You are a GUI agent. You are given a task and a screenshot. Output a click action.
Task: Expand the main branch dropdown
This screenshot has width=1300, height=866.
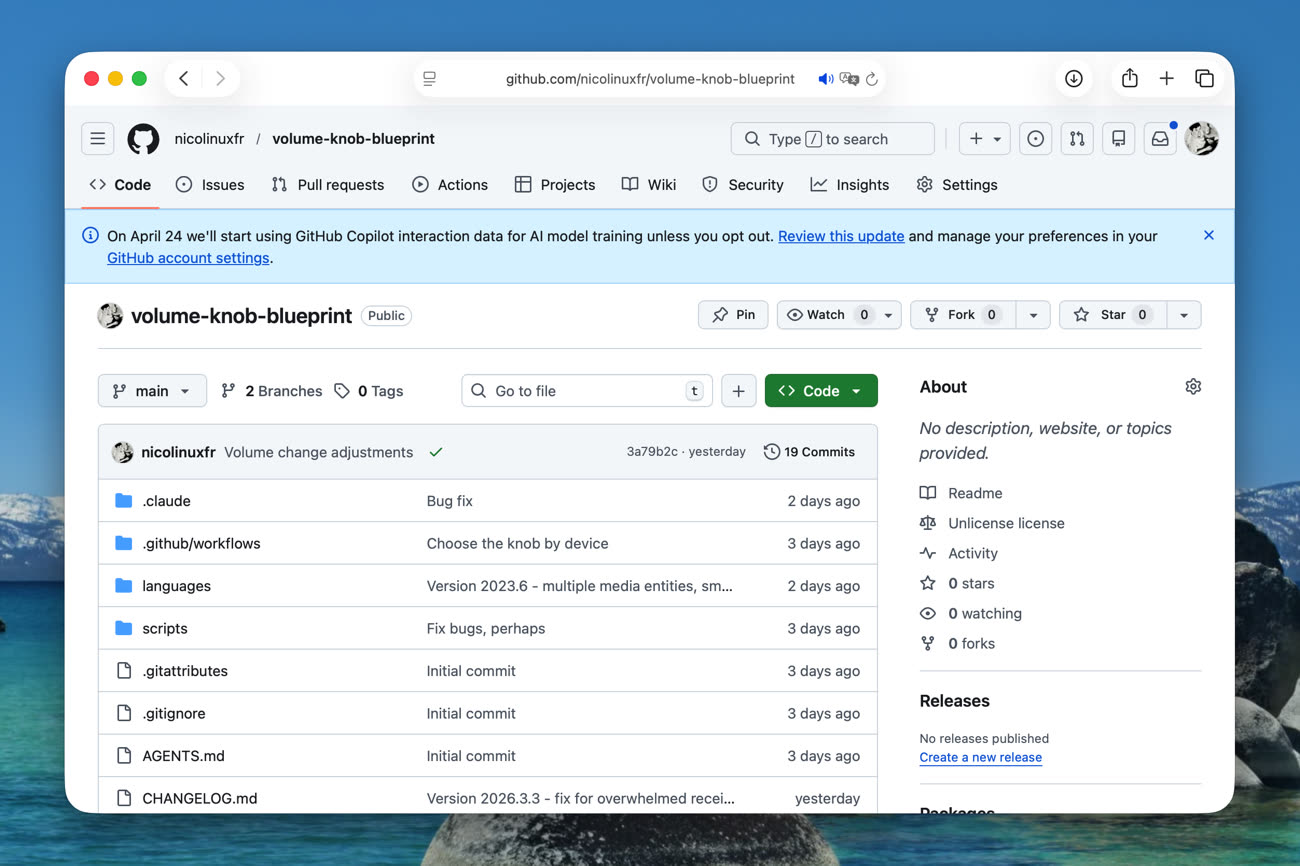pyautogui.click(x=152, y=391)
